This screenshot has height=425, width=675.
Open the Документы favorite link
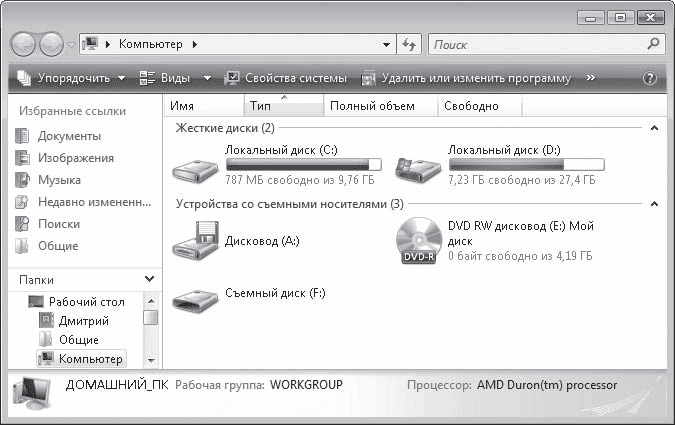click(69, 136)
